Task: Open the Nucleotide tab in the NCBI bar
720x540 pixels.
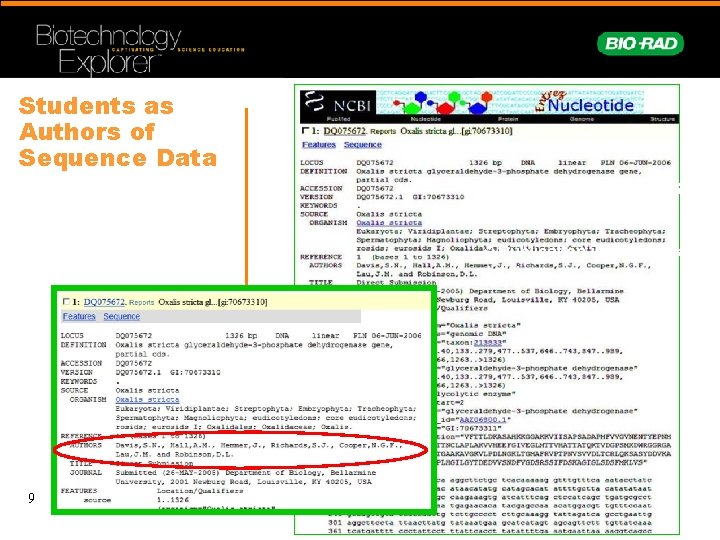Action: [426, 119]
